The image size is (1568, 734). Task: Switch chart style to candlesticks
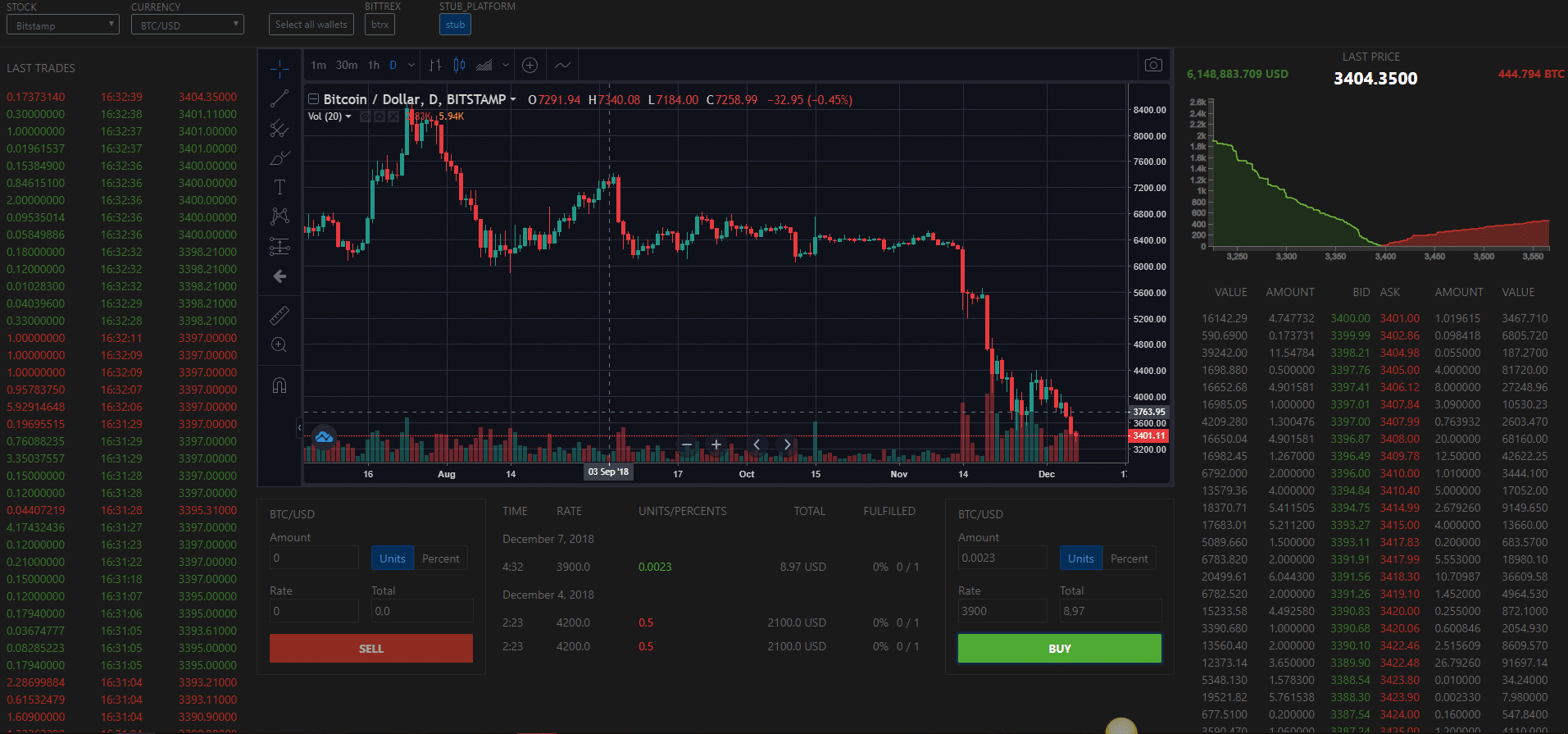460,65
